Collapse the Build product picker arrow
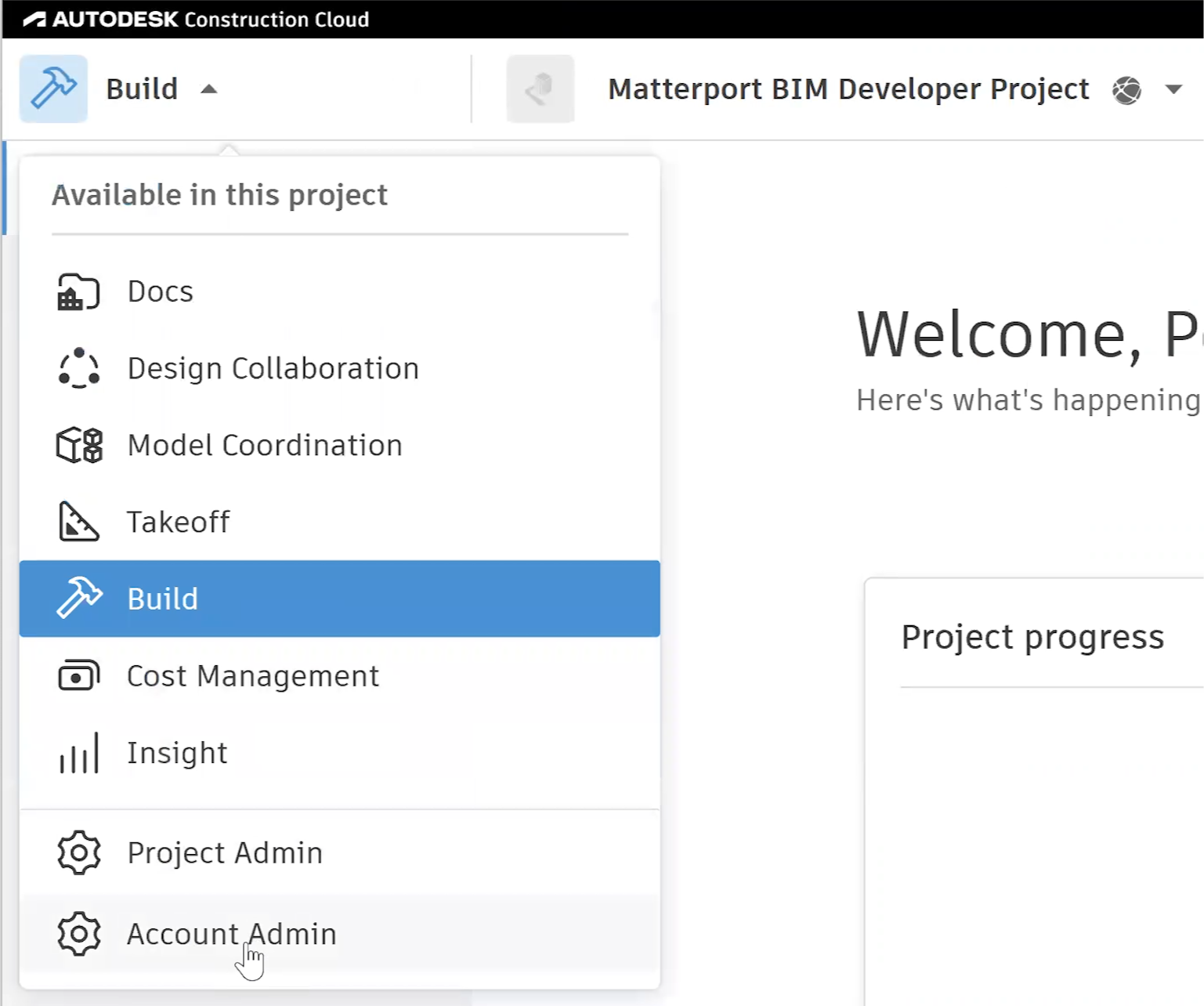 pyautogui.click(x=208, y=89)
